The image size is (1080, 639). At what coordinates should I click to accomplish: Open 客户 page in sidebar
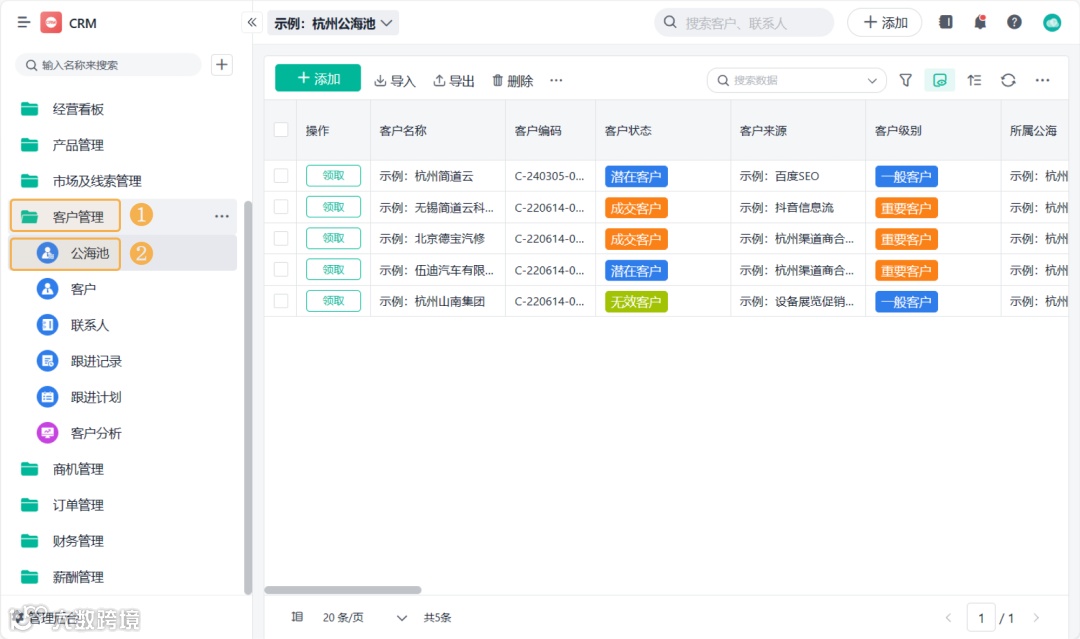pos(123,289)
